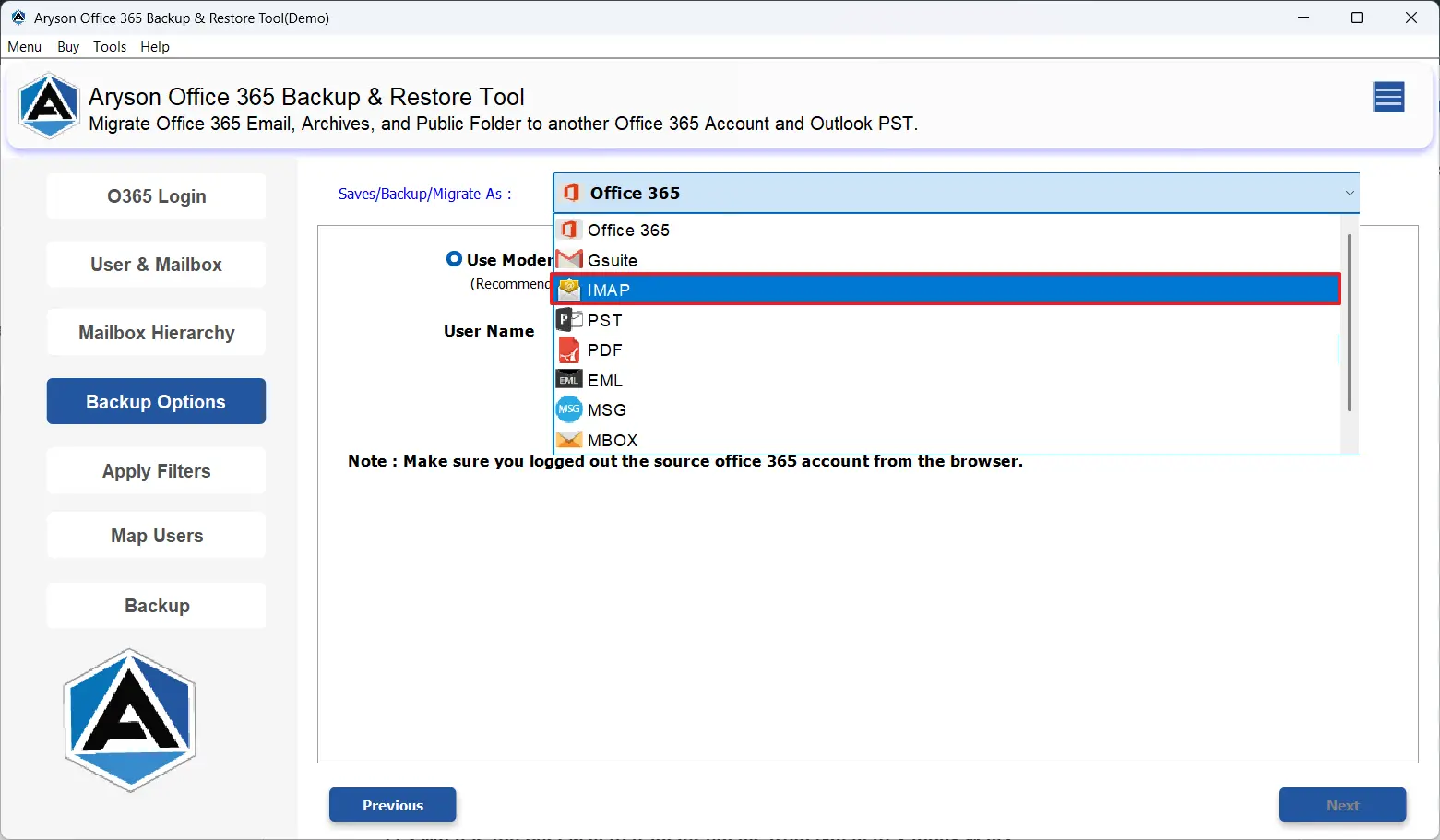Click the Office 365 icon in dropdown list
The image size is (1440, 840).
569,230
